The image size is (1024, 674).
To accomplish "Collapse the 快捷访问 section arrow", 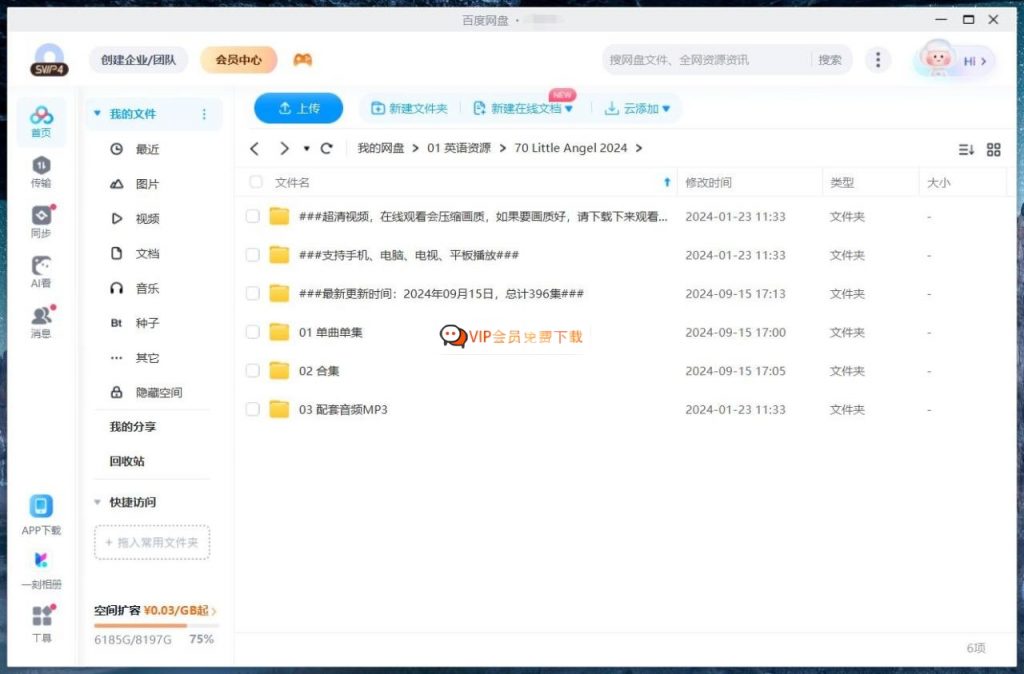I will tap(97, 502).
